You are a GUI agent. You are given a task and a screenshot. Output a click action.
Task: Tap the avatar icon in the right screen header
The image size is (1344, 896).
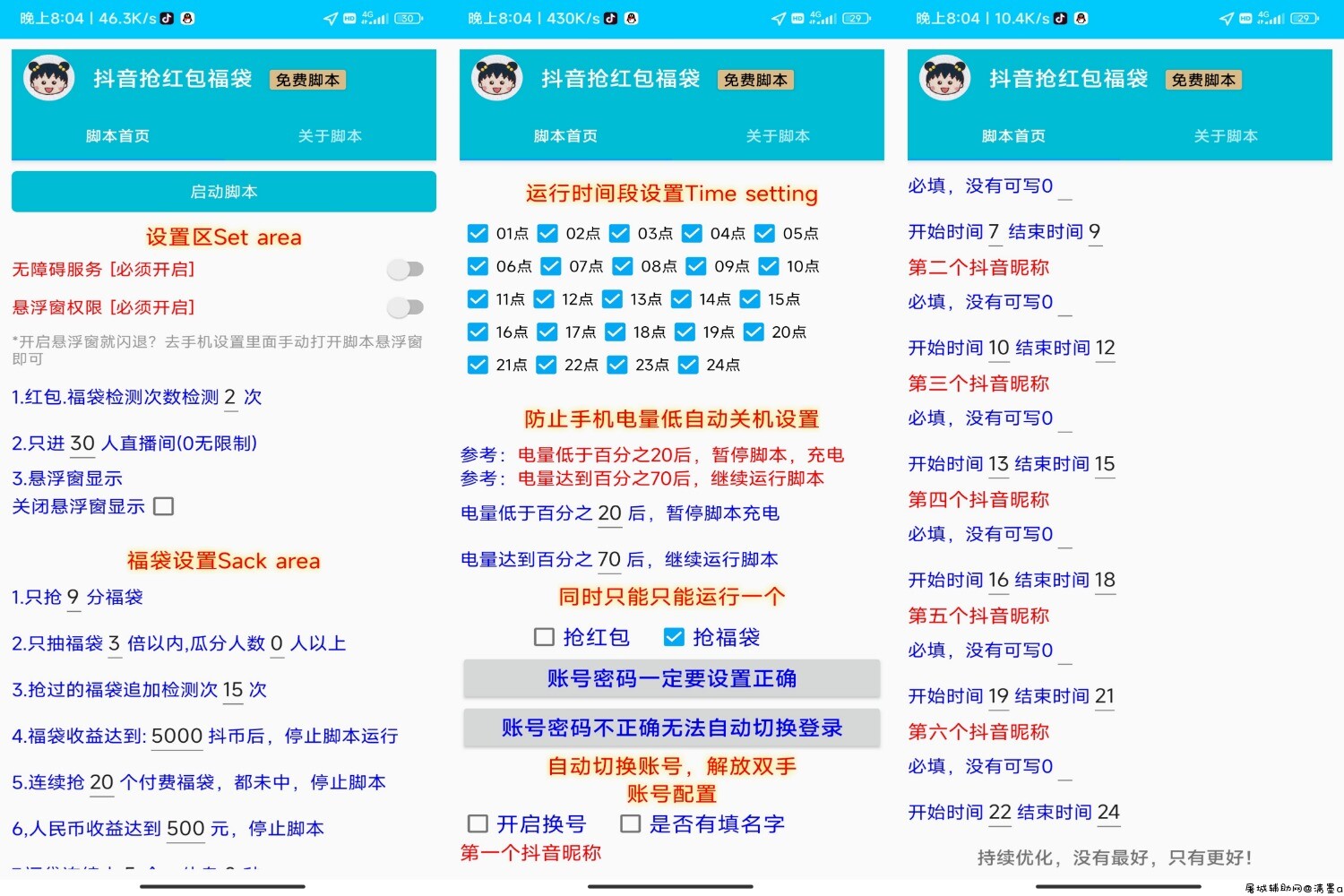945,78
